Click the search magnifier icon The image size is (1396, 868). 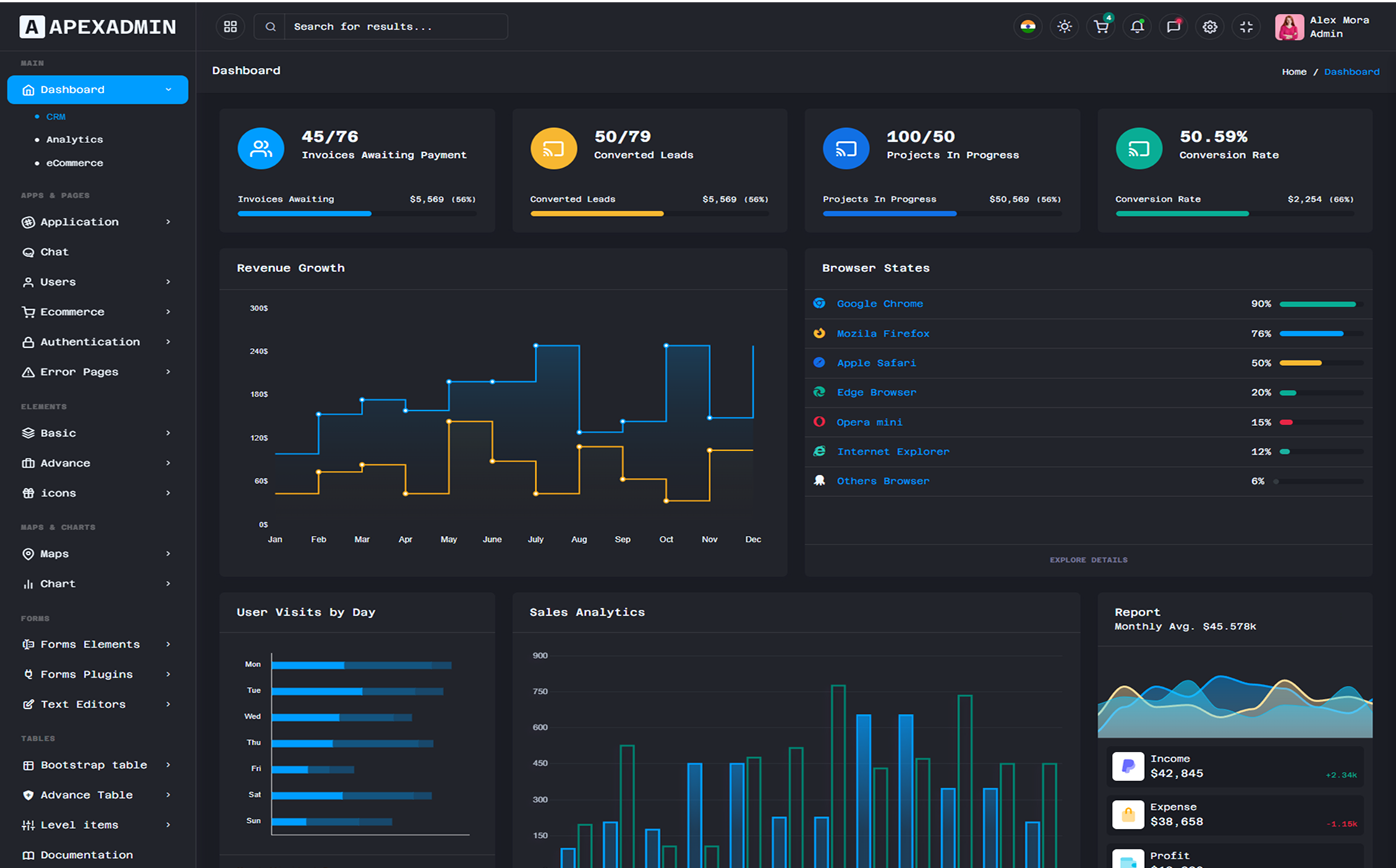271,27
